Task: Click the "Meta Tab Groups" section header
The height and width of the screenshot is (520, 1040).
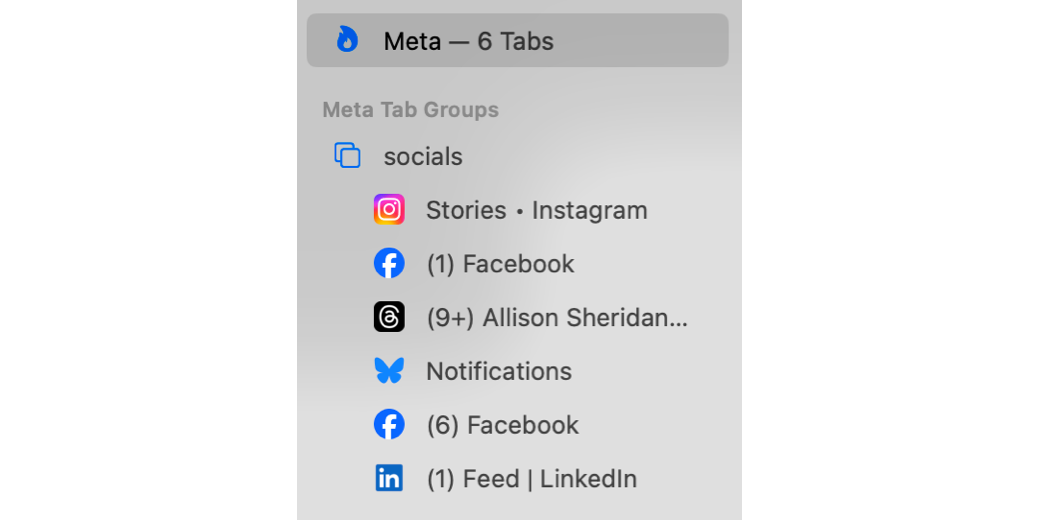Action: 410,110
